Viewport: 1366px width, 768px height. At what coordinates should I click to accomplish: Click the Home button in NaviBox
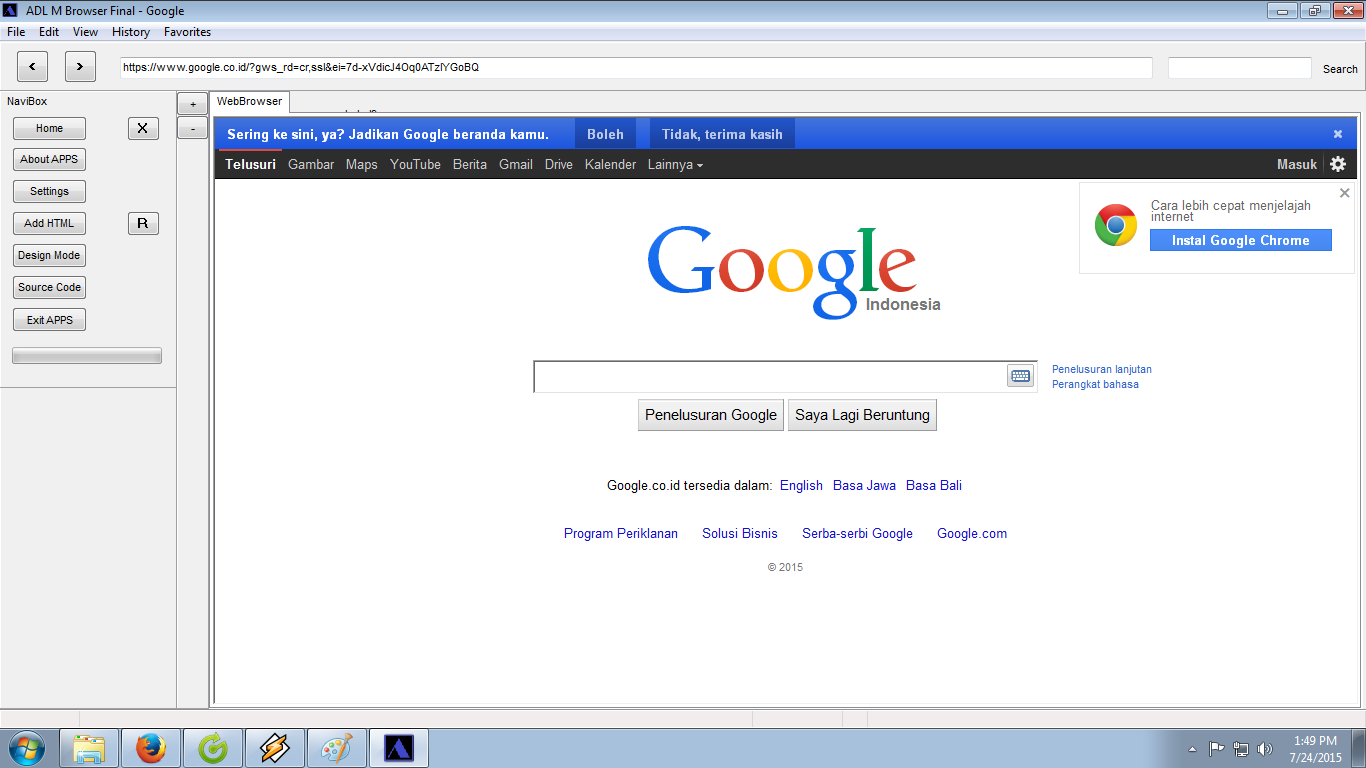49,128
